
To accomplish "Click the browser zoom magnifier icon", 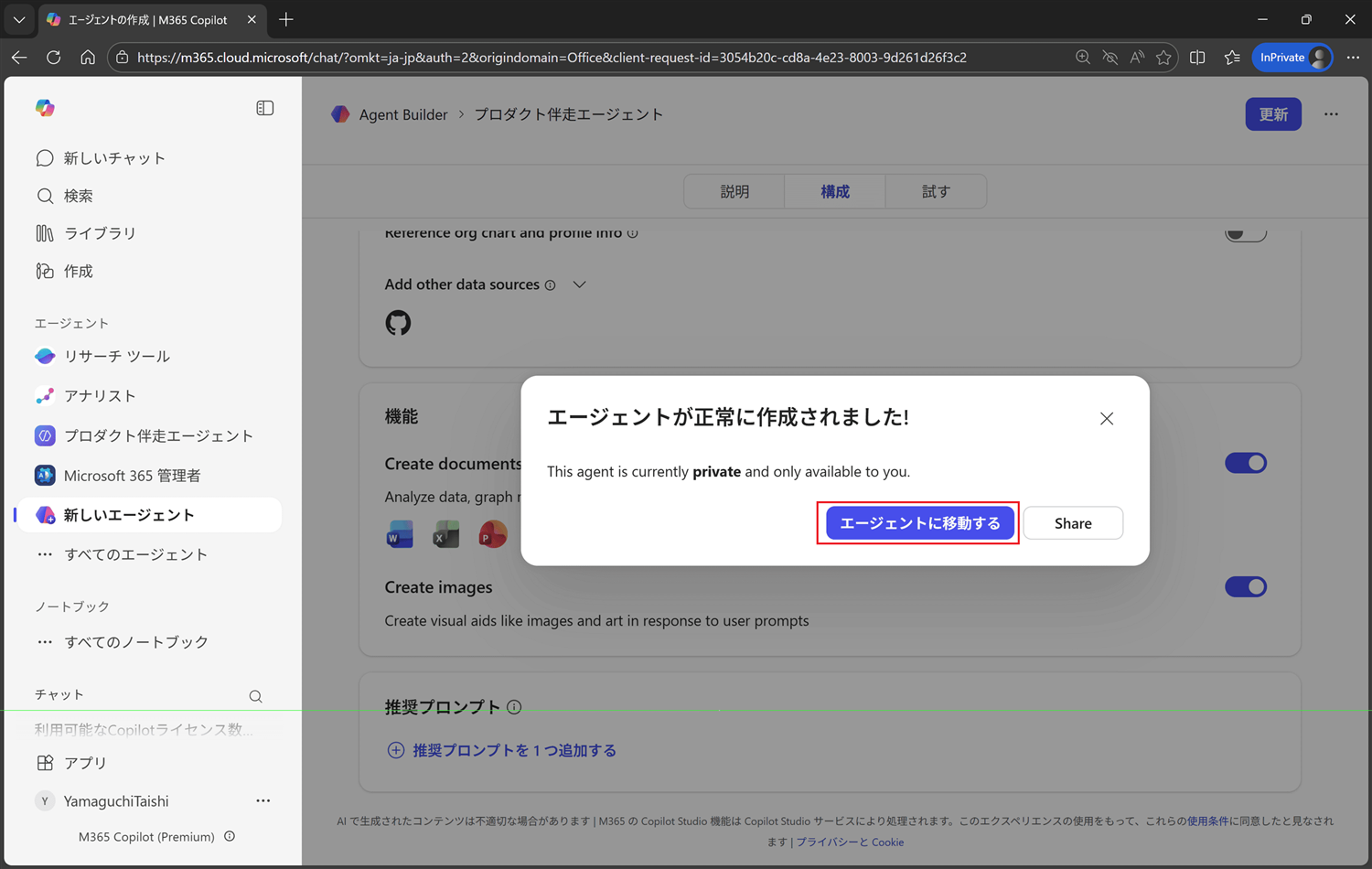I will pyautogui.click(x=1083, y=58).
